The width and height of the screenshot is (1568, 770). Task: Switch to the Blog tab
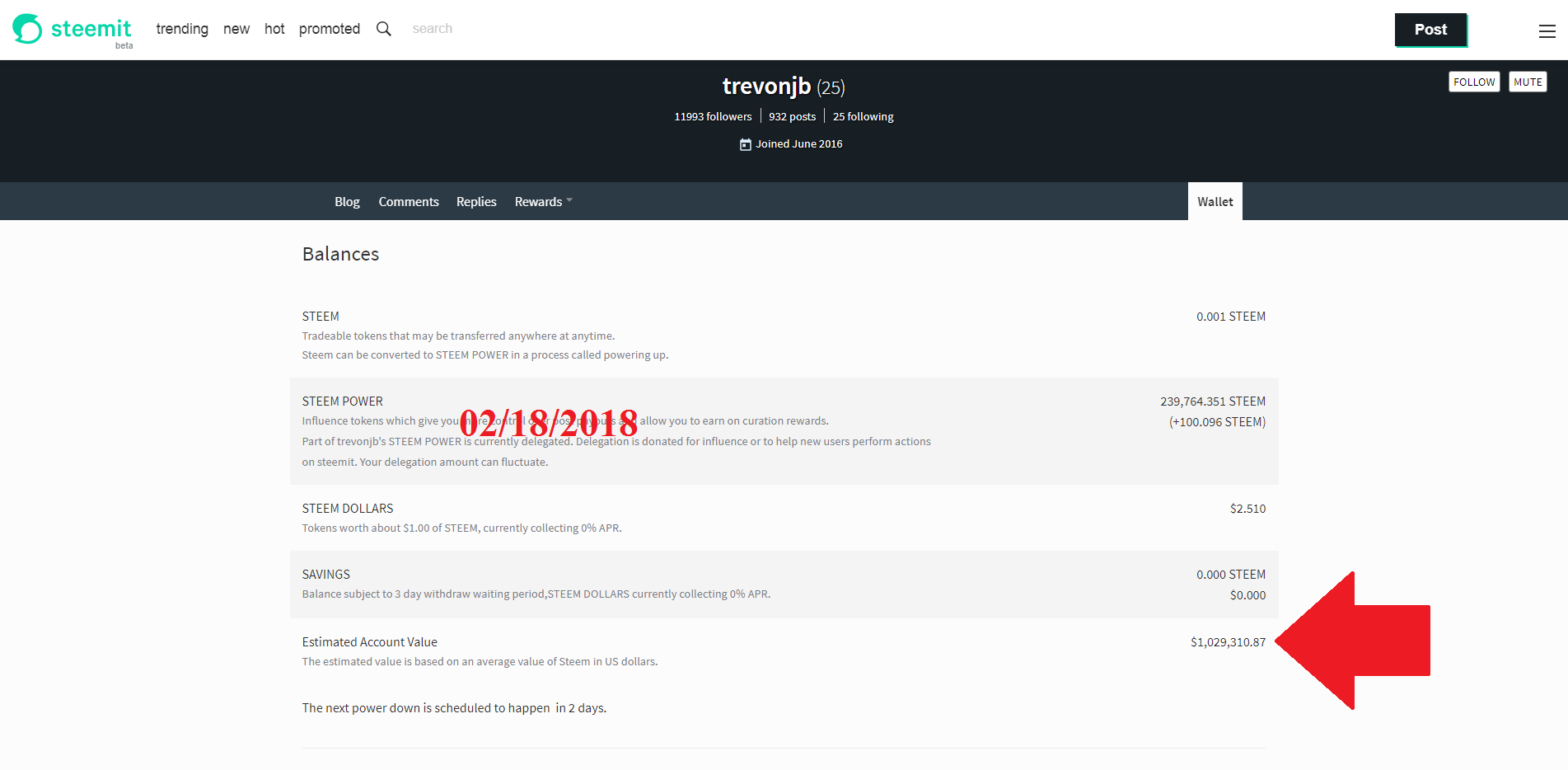pos(347,201)
